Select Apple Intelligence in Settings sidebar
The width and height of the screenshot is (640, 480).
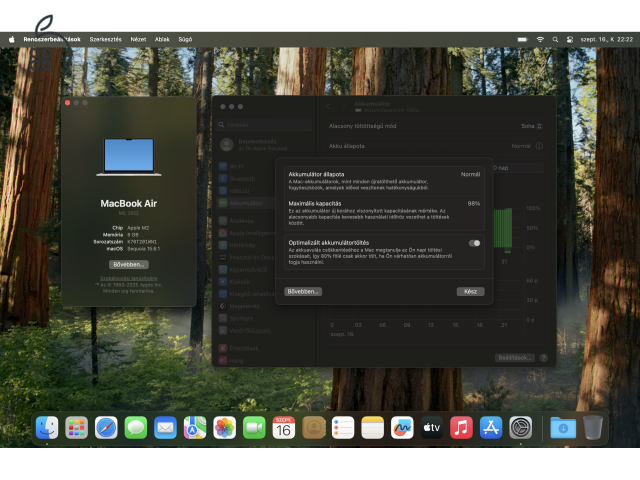point(246,233)
